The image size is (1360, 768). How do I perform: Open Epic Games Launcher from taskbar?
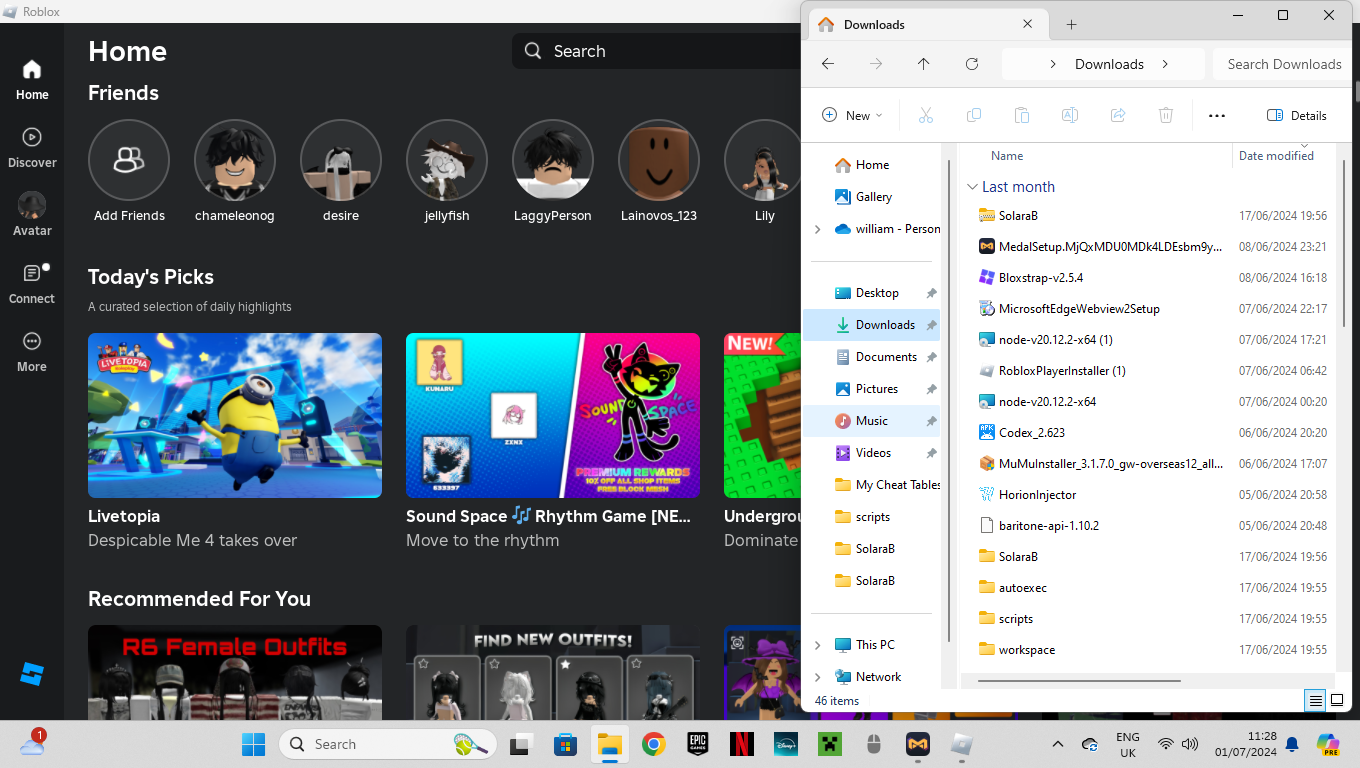tap(697, 744)
